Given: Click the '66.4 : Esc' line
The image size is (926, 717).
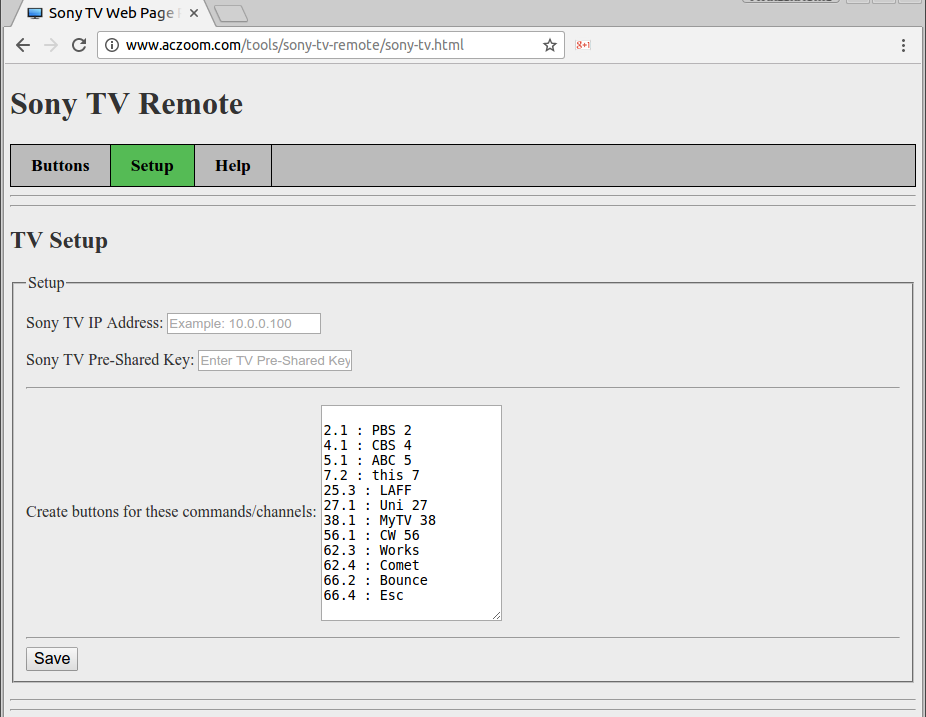Looking at the screenshot, I should 364,595.
